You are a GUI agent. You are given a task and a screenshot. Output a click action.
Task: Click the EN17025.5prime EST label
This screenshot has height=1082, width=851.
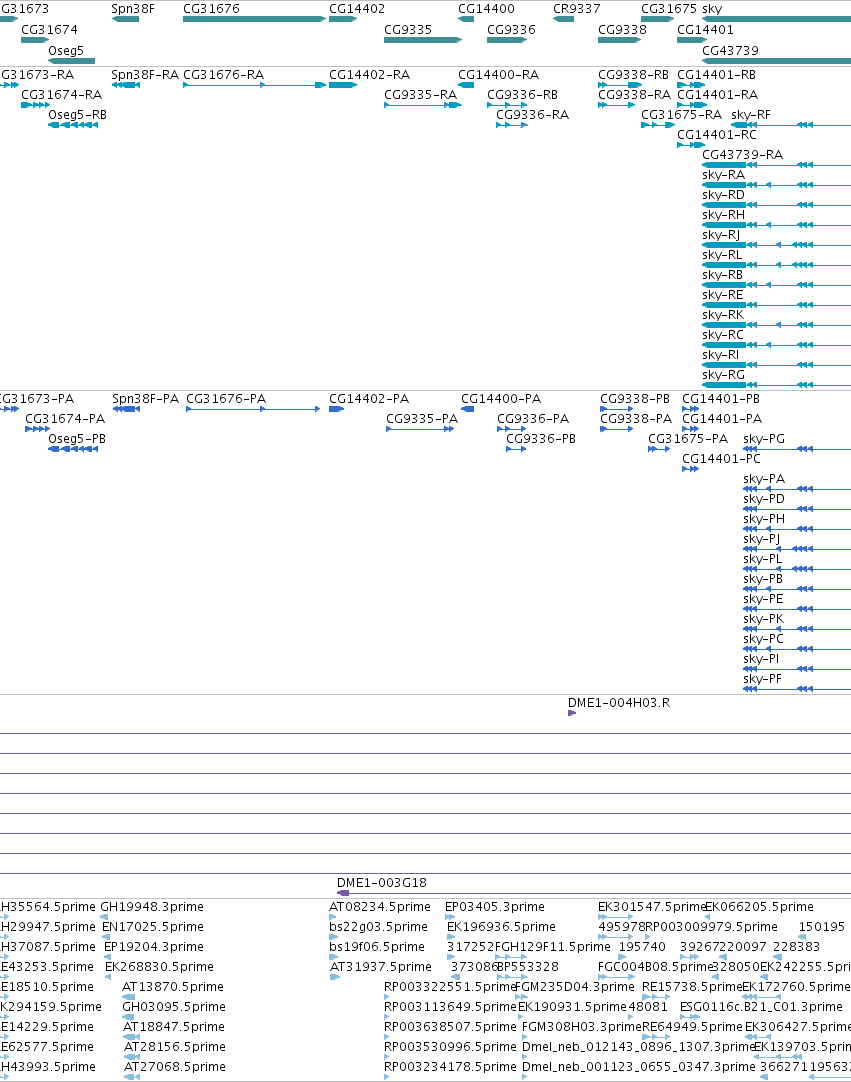pyautogui.click(x=153, y=927)
